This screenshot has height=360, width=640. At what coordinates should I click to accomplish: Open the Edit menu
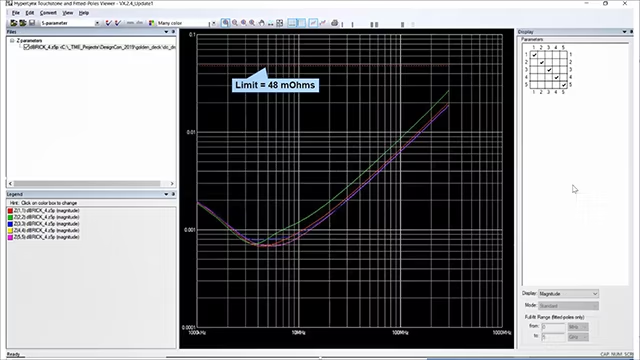click(30, 13)
